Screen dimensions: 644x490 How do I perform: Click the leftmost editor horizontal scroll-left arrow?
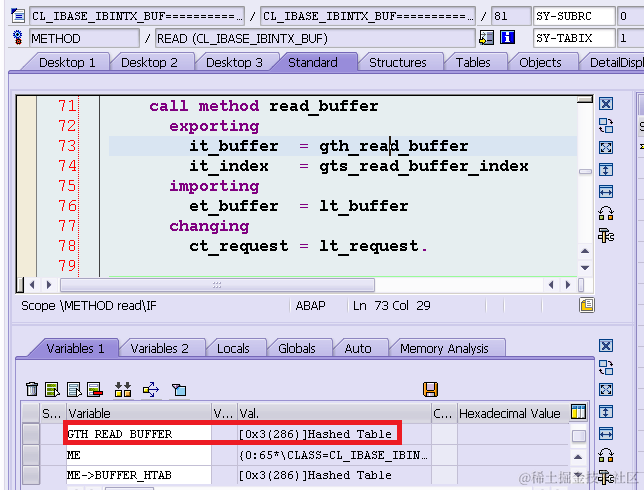point(32,285)
